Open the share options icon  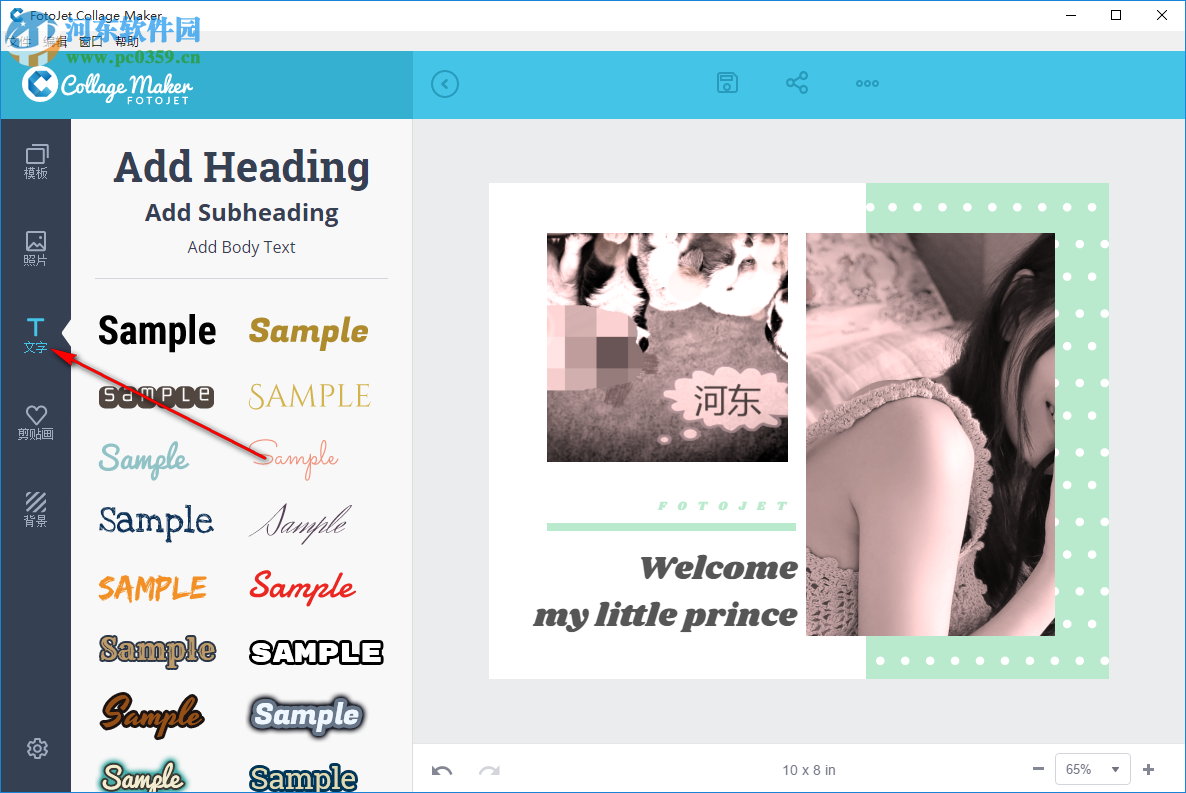click(797, 83)
